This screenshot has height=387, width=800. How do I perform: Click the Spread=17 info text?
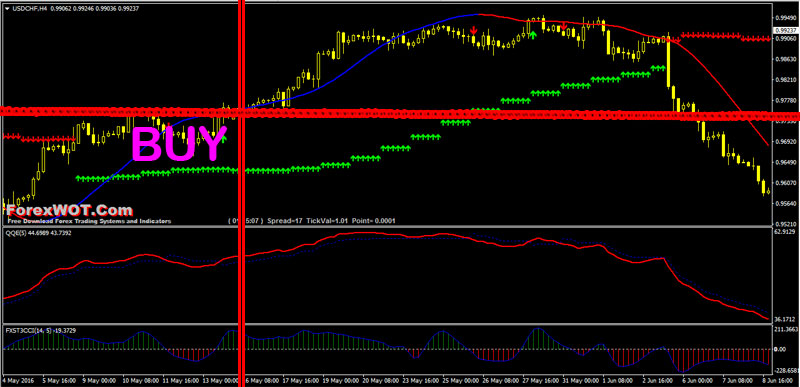(x=285, y=221)
